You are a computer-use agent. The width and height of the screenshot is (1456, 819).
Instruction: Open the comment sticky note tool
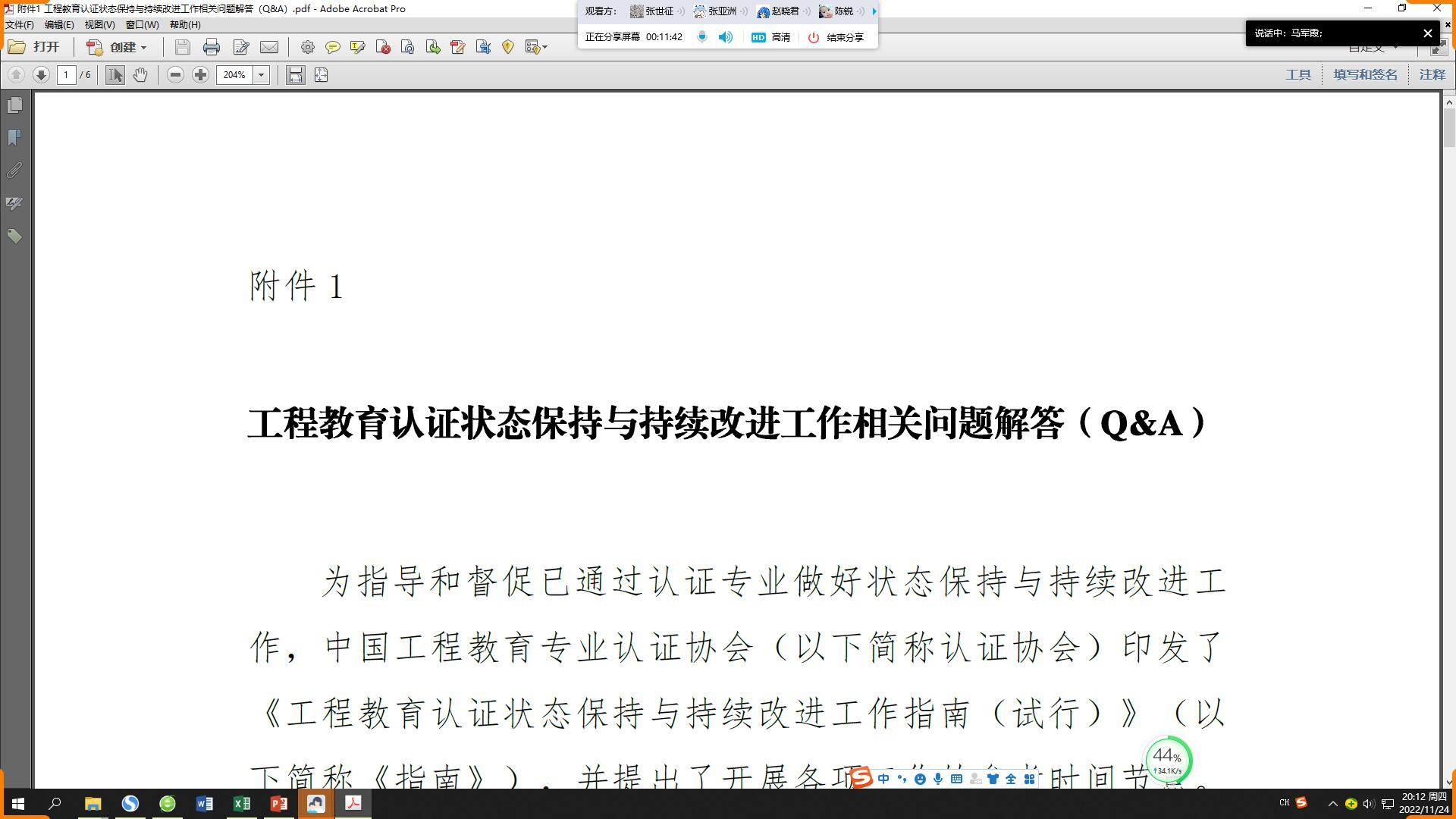click(332, 47)
